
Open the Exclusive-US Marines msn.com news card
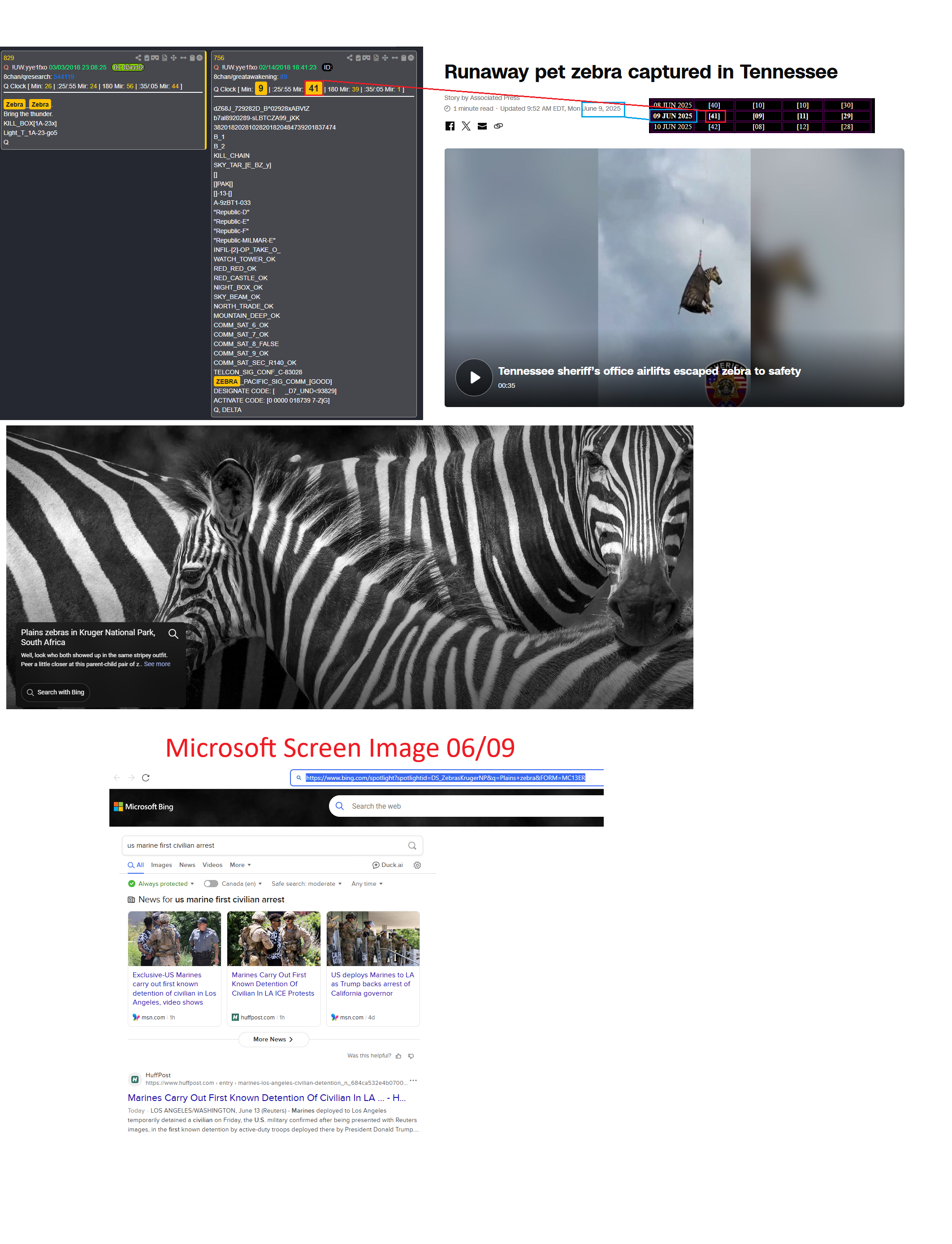(x=174, y=969)
